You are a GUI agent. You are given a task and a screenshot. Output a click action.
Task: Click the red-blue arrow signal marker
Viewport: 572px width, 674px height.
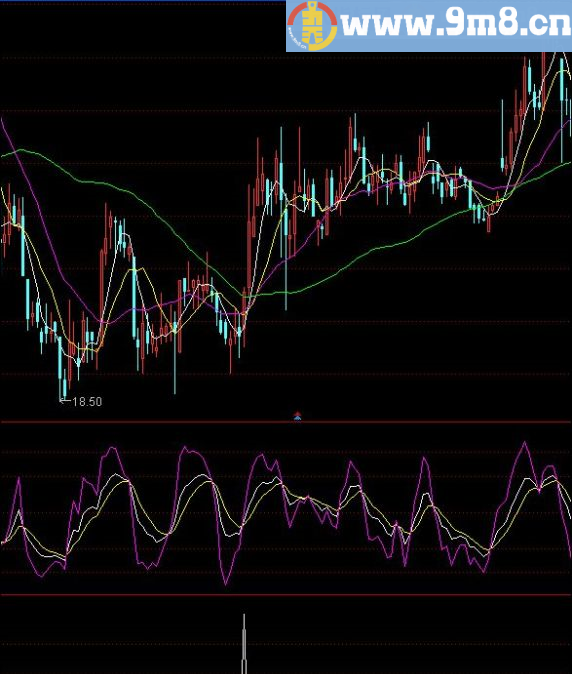coord(297,416)
